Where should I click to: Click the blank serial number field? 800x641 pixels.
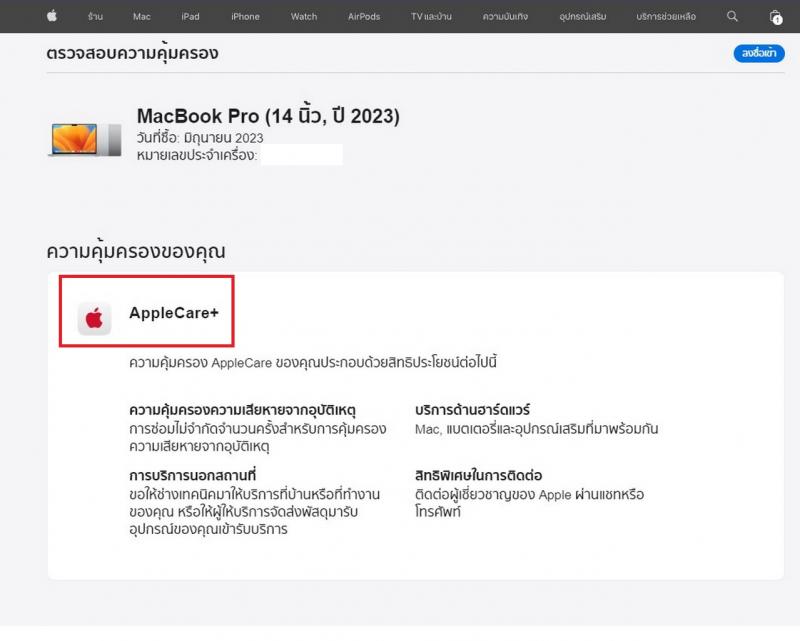302,155
